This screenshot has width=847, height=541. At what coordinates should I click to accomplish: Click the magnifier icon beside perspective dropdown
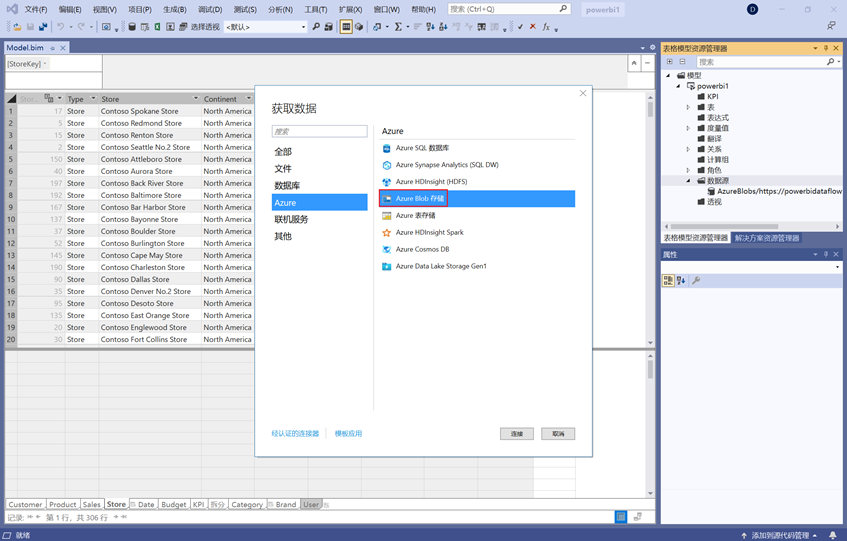(316, 26)
